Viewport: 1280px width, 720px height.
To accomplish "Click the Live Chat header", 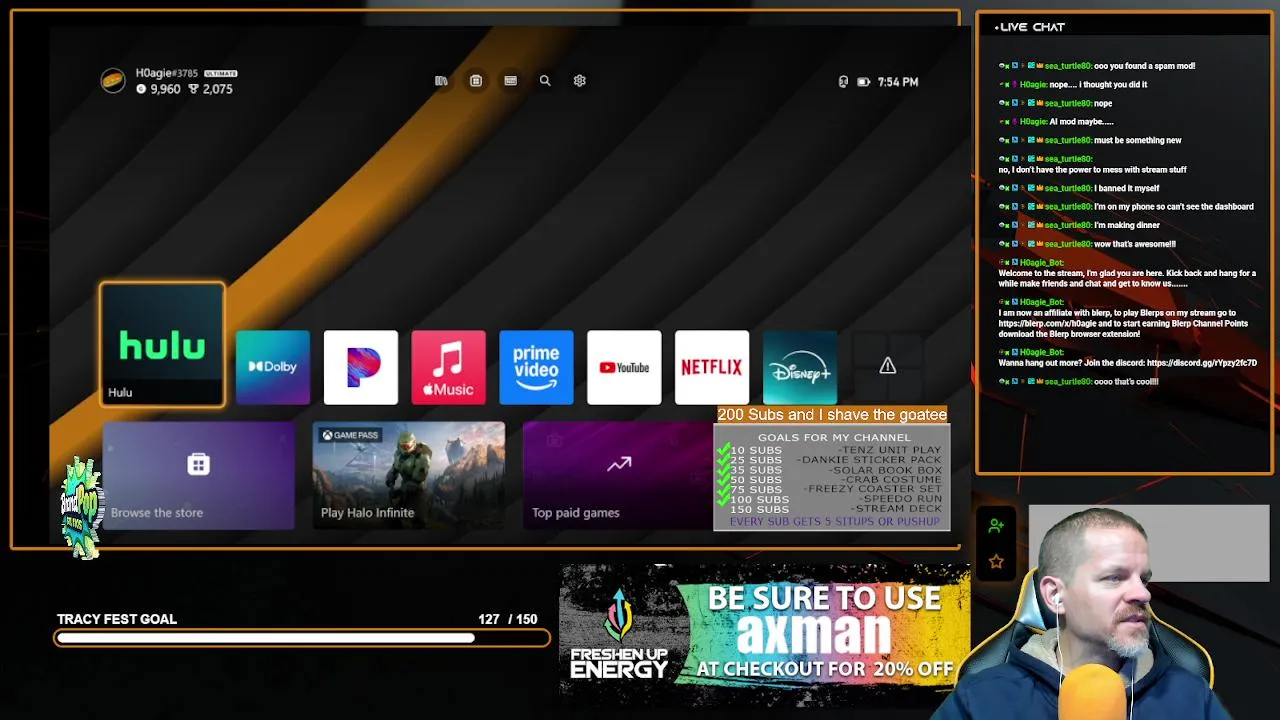I will pyautogui.click(x=1030, y=27).
